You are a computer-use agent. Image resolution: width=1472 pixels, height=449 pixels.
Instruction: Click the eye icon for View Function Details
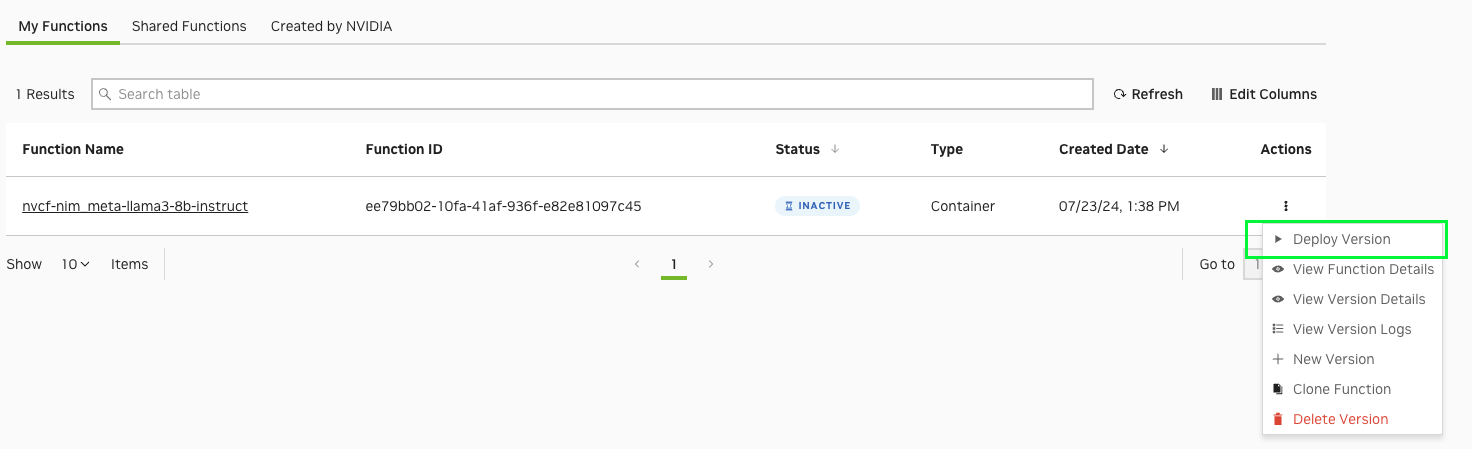pos(1277,269)
